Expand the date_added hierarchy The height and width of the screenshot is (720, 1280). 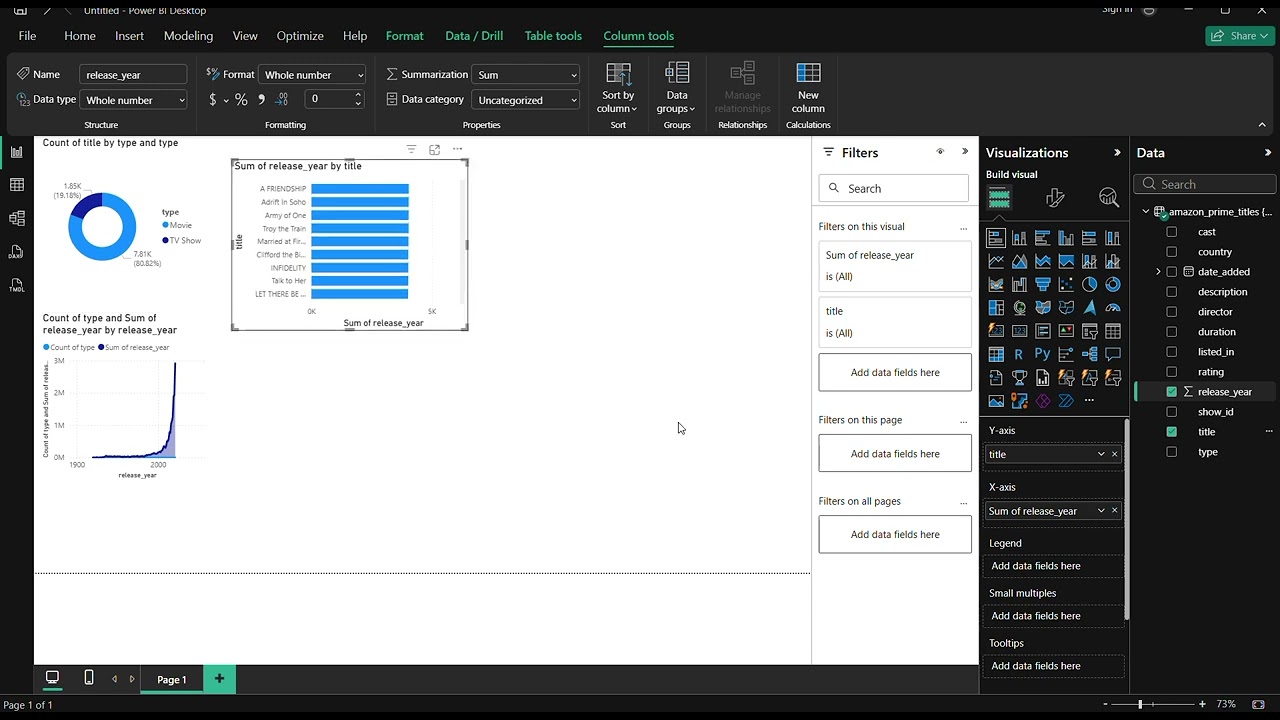[x=1158, y=272]
